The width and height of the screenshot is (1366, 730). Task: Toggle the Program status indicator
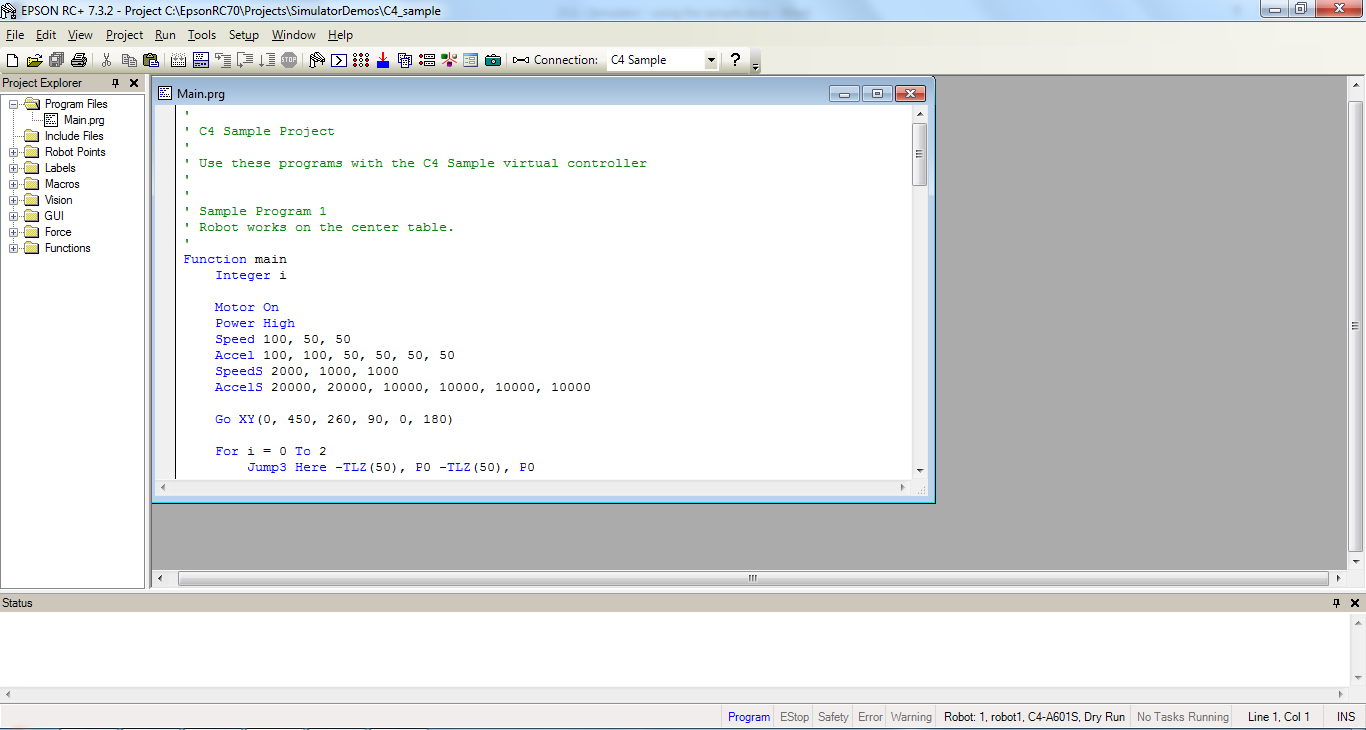748,716
